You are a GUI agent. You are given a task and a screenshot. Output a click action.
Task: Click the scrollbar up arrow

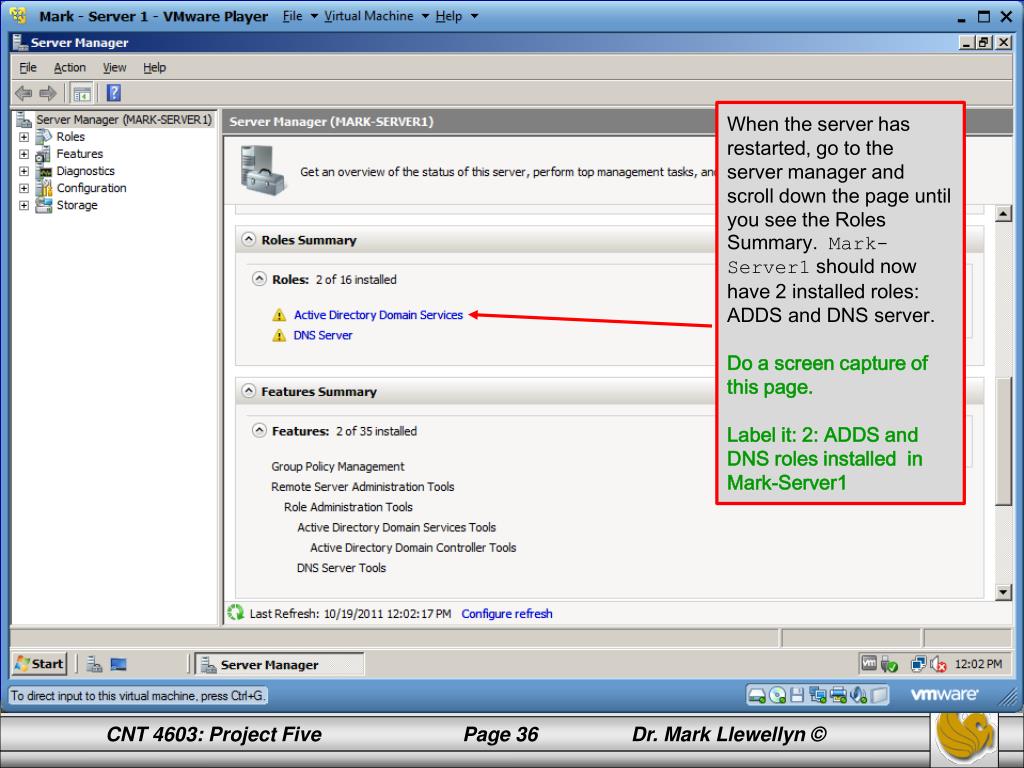point(1003,214)
